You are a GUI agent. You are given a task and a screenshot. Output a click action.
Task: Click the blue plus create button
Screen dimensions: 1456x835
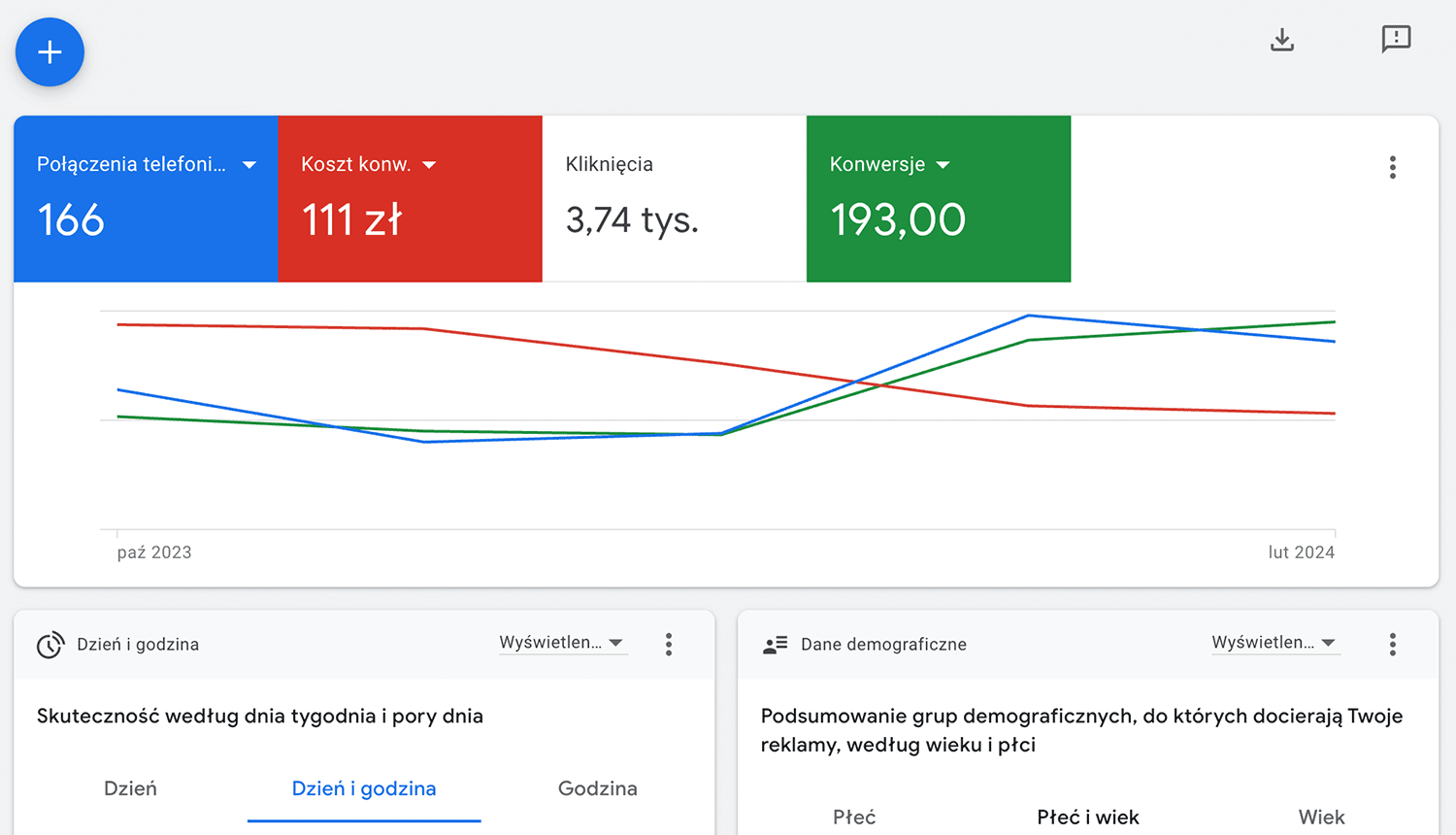[x=50, y=52]
